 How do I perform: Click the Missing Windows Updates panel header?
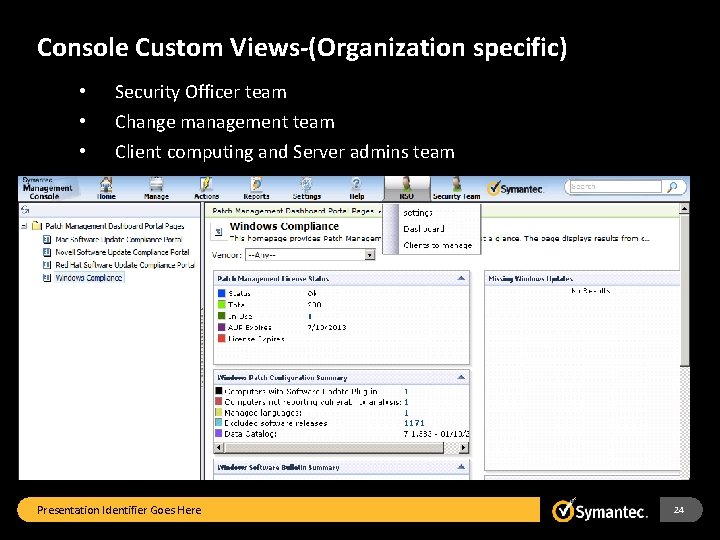[x=582, y=278]
